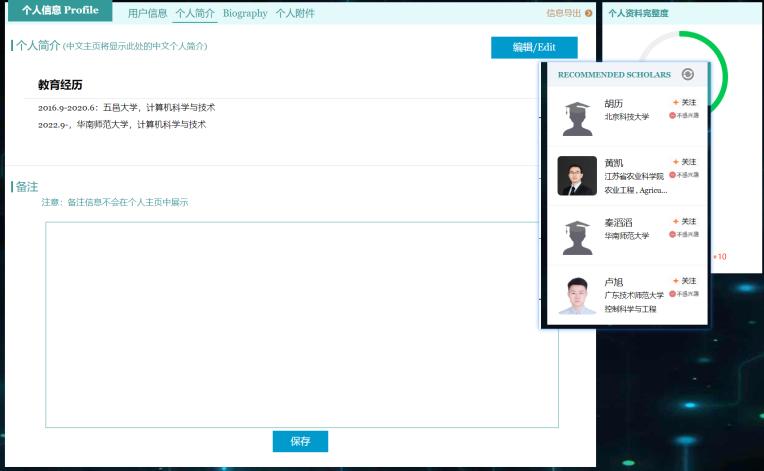Select the 个人简介 tab
This screenshot has height=471, width=764.
click(x=195, y=14)
